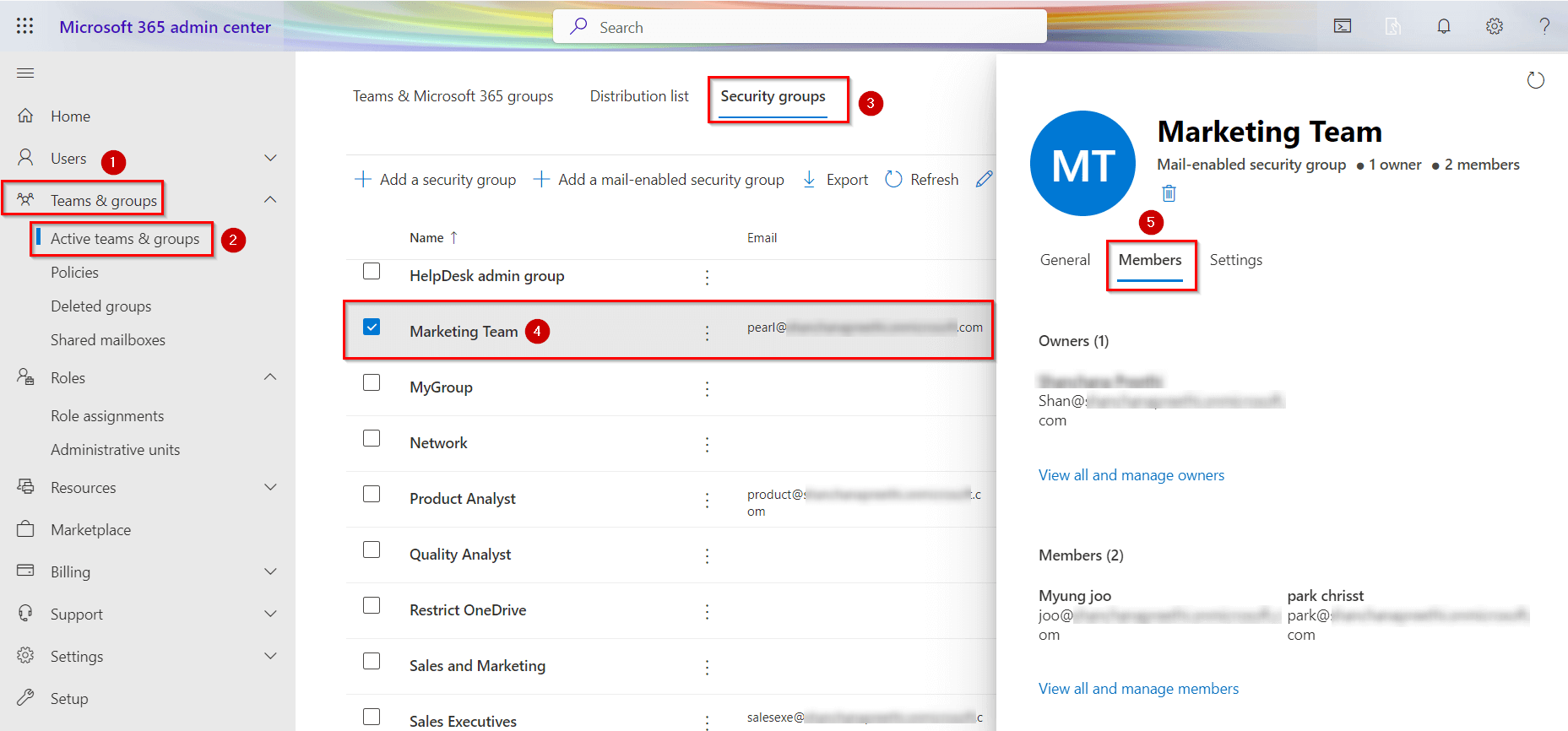Click Refresh in the groups toolbar
This screenshot has width=1568, height=731.
(x=921, y=179)
